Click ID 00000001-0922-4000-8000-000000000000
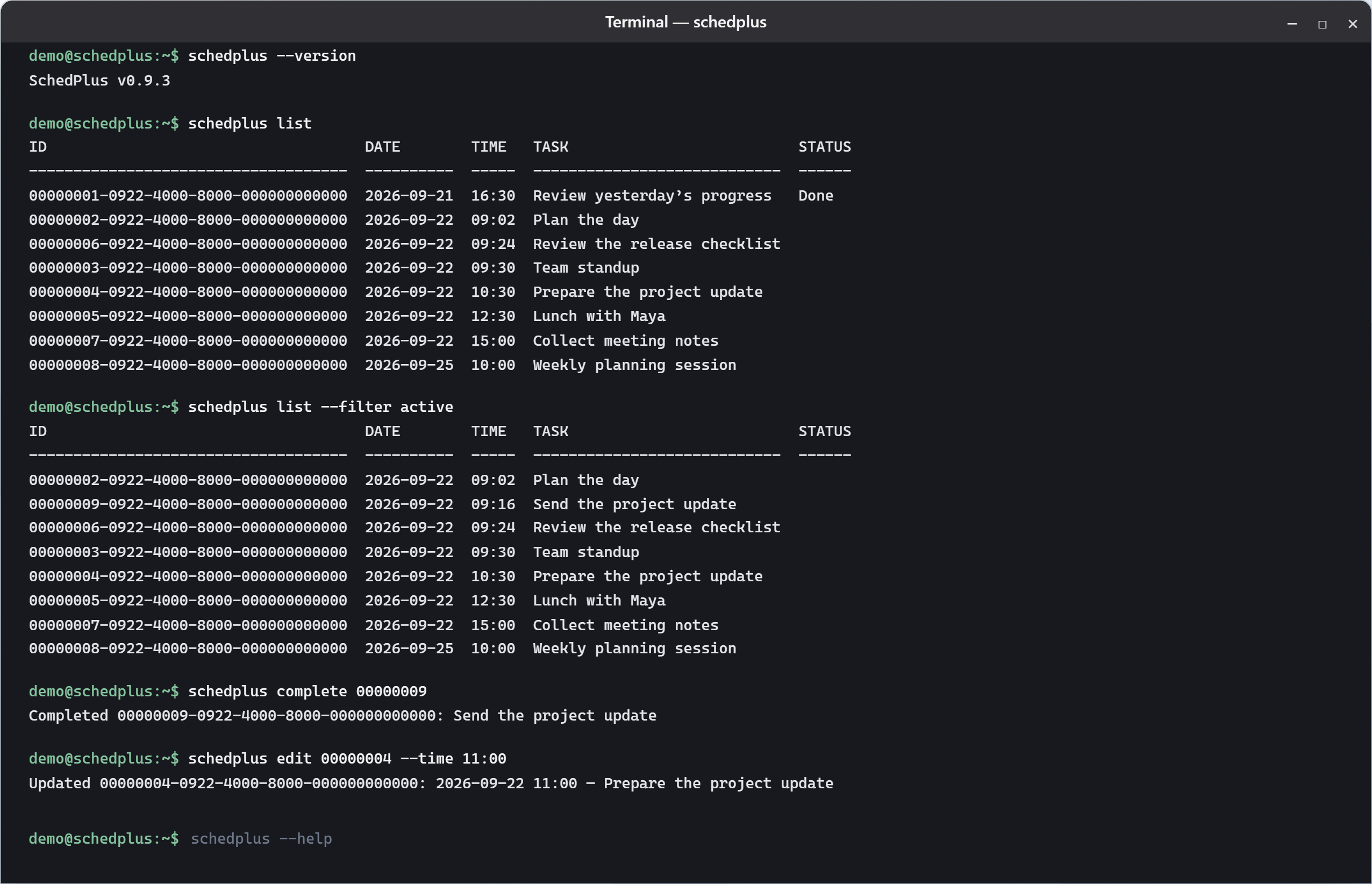The image size is (1372, 884). (x=188, y=196)
